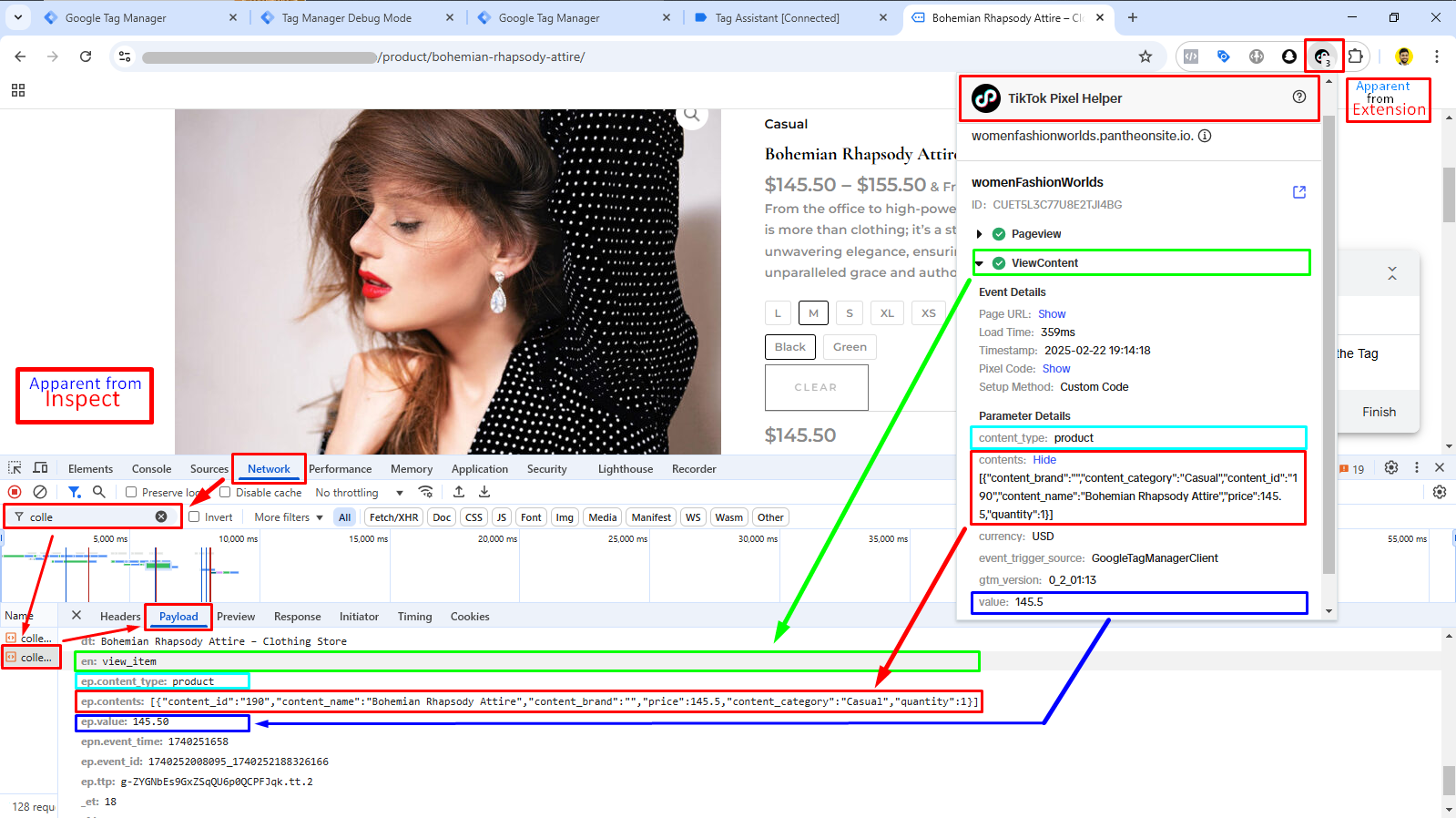Open the More filters dropdown
The image size is (1456, 818).
pyautogui.click(x=289, y=517)
